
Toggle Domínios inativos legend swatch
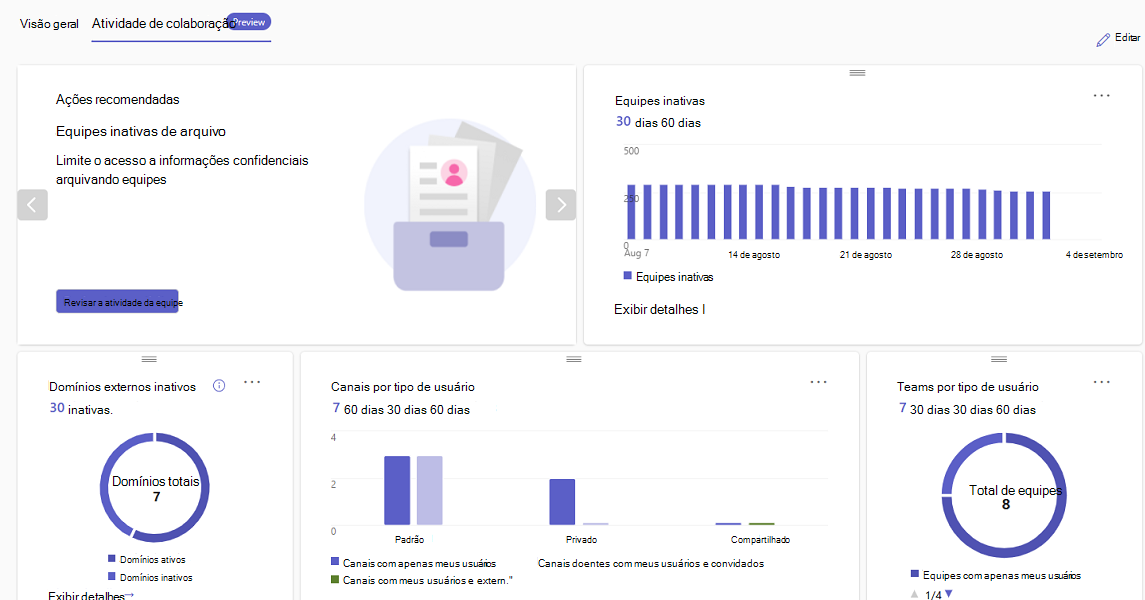[112, 576]
